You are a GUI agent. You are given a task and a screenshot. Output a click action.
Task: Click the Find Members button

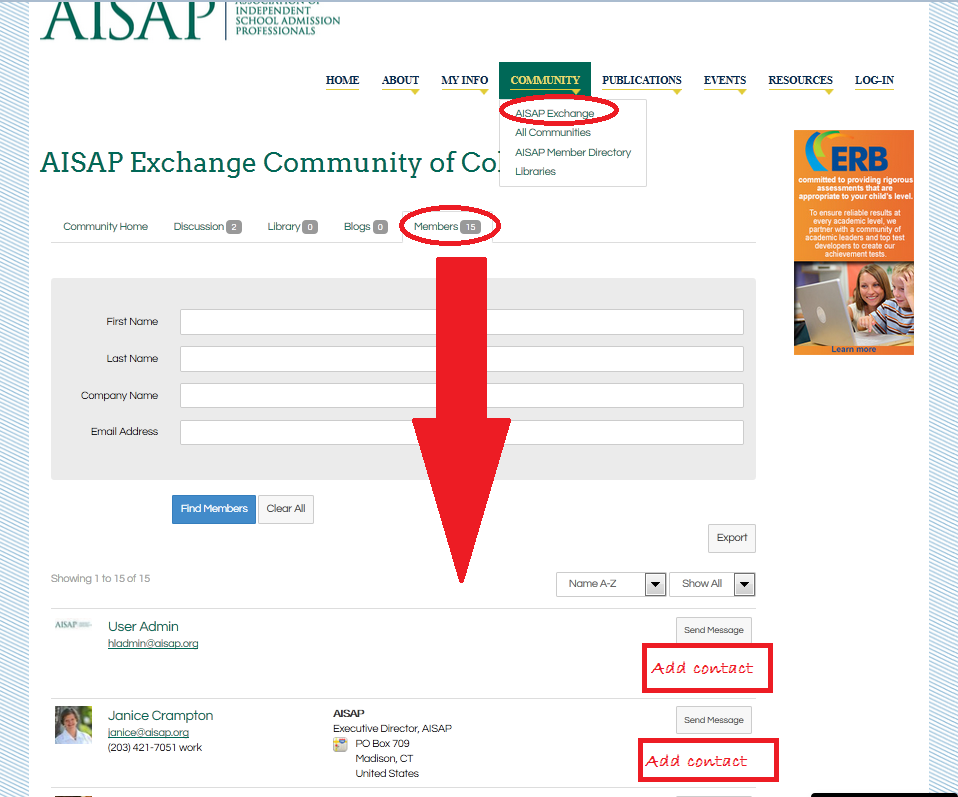coord(213,509)
